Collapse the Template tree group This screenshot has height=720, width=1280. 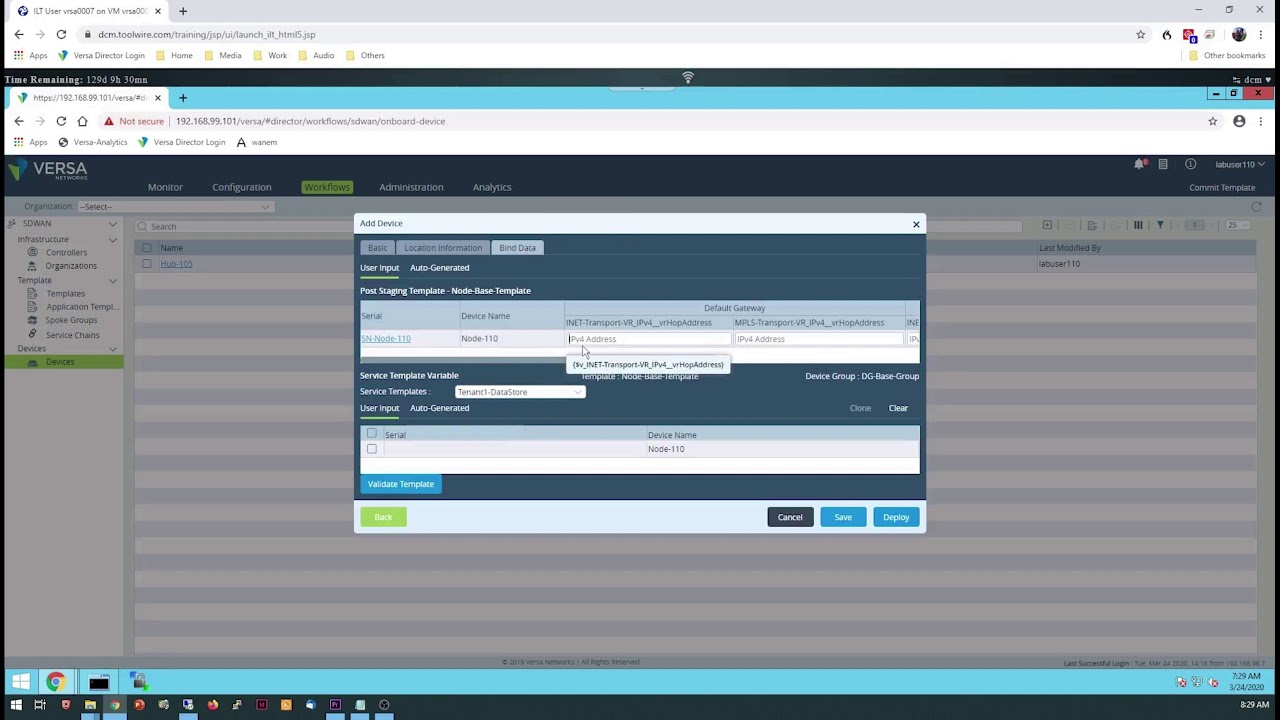pyautogui.click(x=113, y=281)
